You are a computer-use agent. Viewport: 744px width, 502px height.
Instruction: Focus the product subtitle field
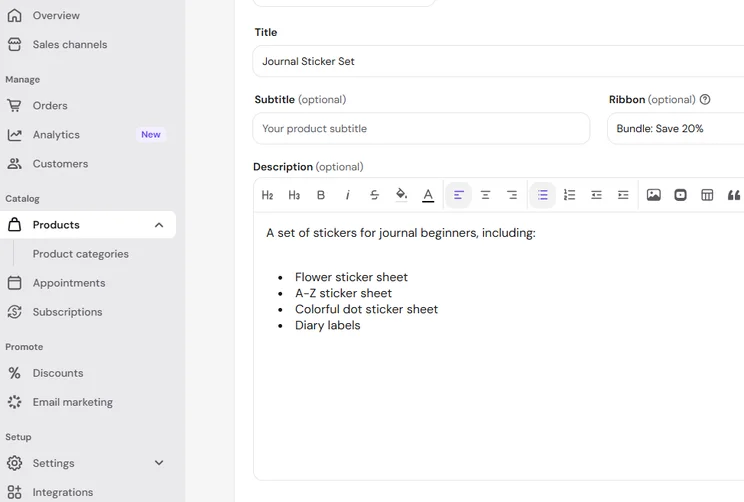pos(421,129)
